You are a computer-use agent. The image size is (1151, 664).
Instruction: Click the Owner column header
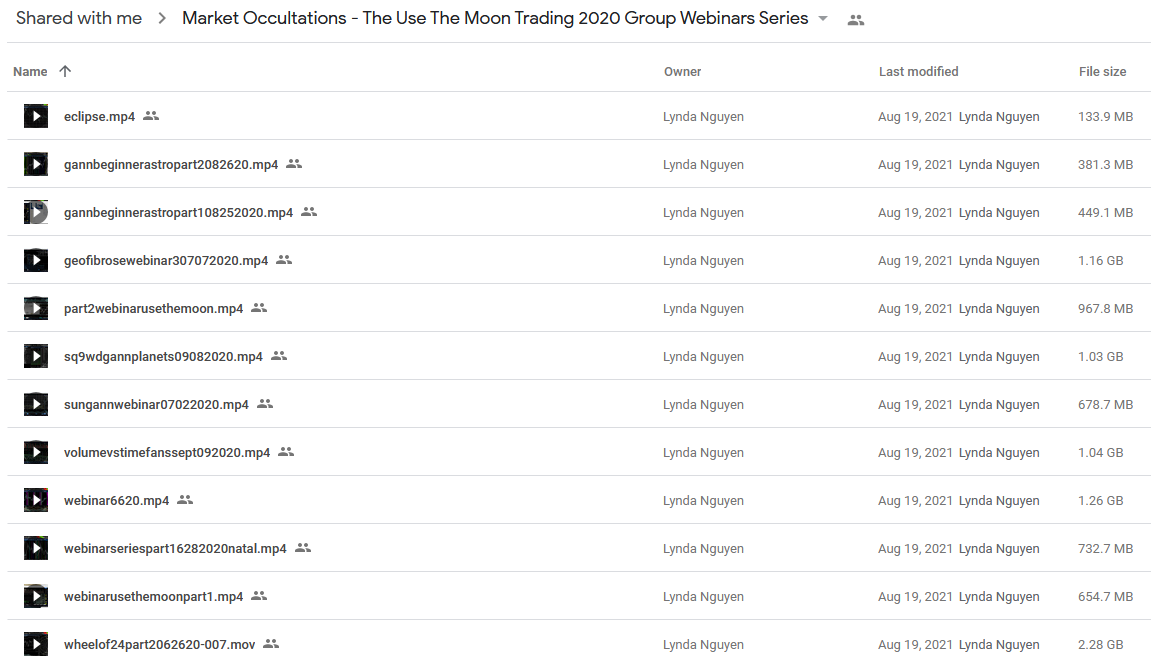[x=682, y=71]
